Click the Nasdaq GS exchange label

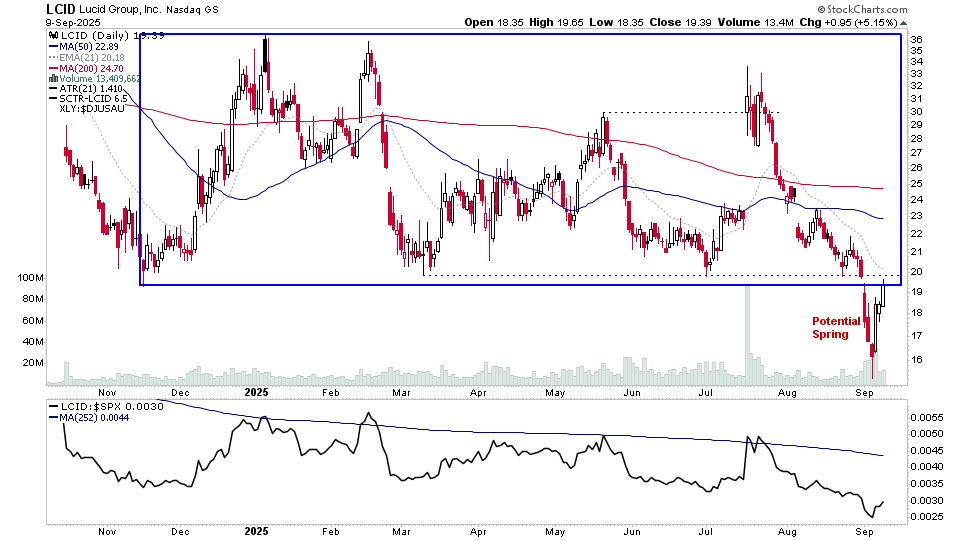click(191, 10)
